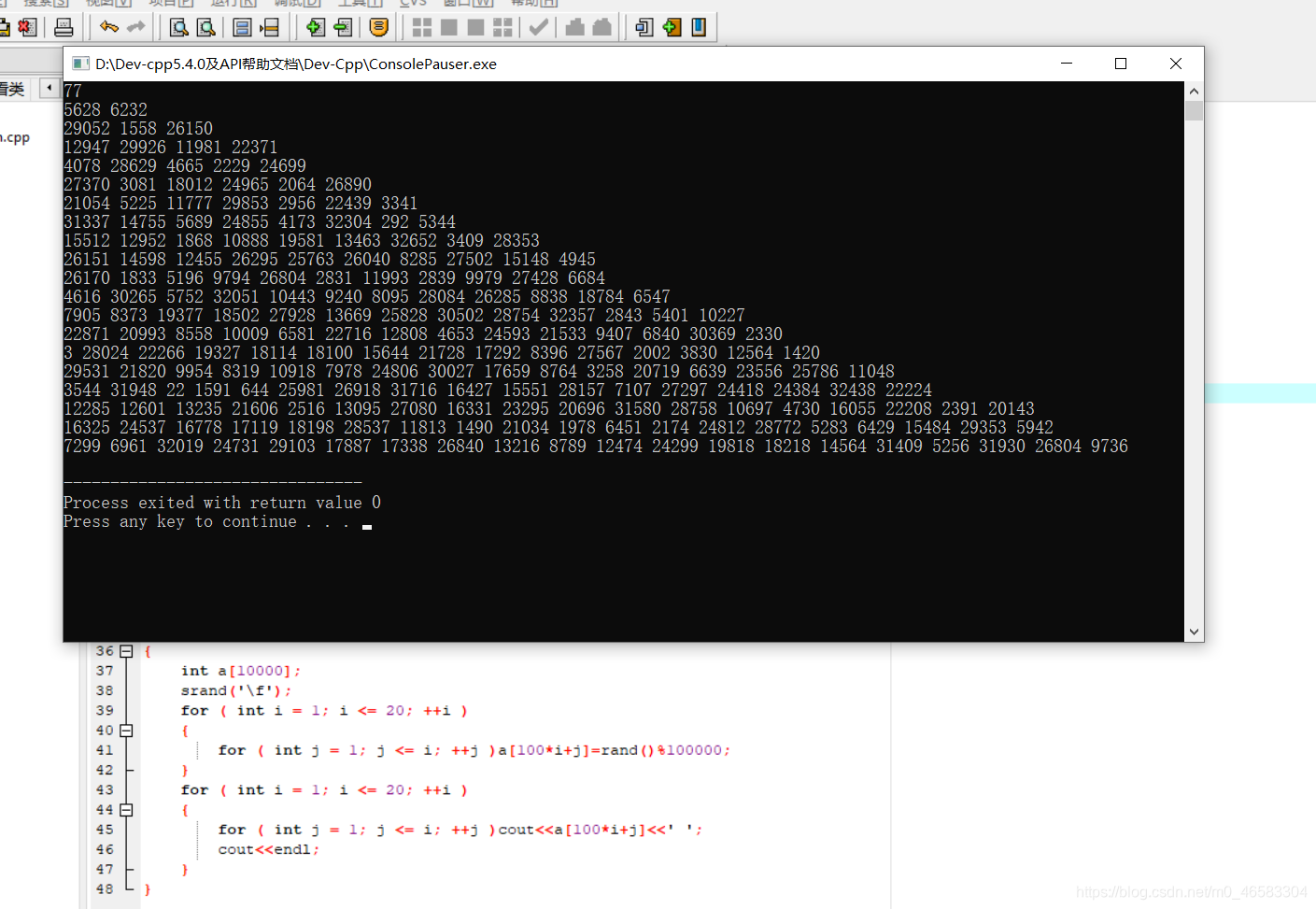Click 'cout<<endl;' on line 46

click(x=269, y=849)
